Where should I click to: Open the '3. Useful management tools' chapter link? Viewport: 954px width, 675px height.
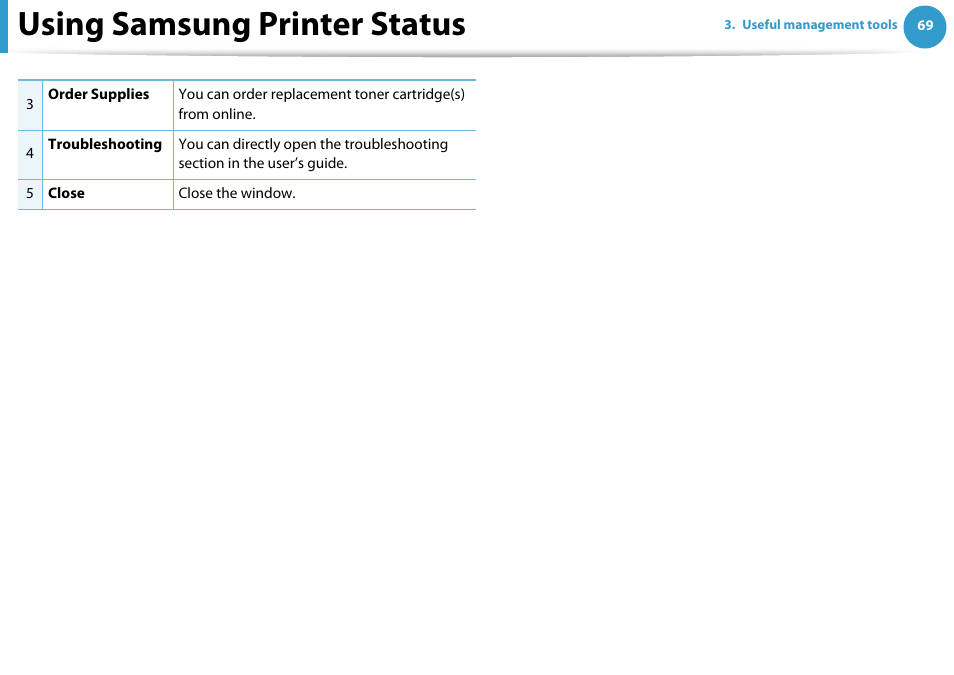(x=810, y=25)
